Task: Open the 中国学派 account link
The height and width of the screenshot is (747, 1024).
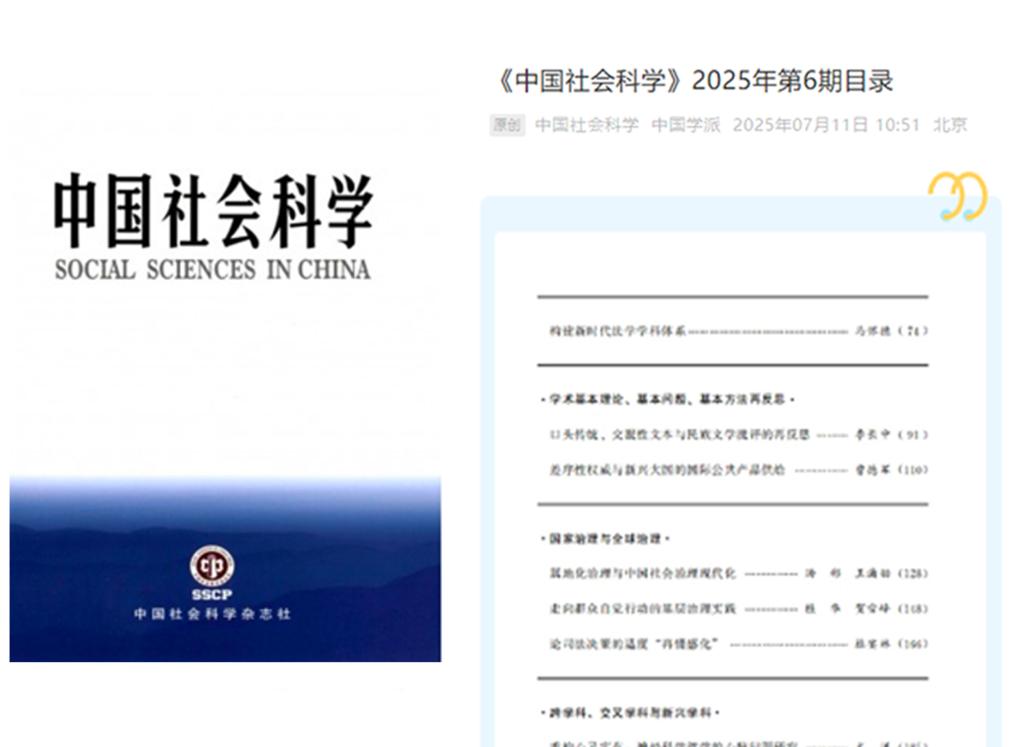Action: pyautogui.click(x=686, y=125)
